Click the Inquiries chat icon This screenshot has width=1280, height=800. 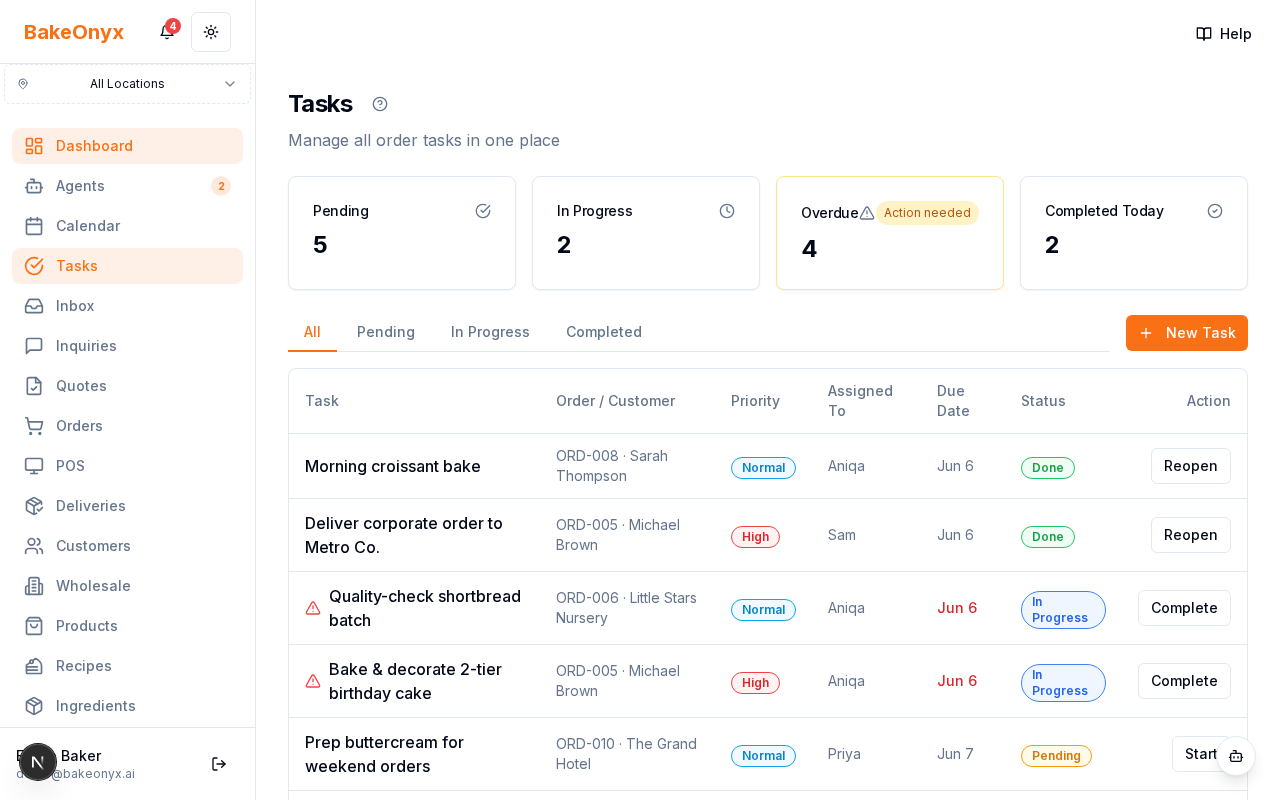(34, 346)
